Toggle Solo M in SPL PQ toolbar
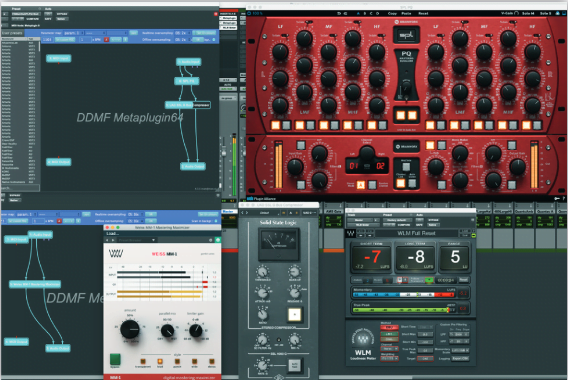 click(528, 13)
